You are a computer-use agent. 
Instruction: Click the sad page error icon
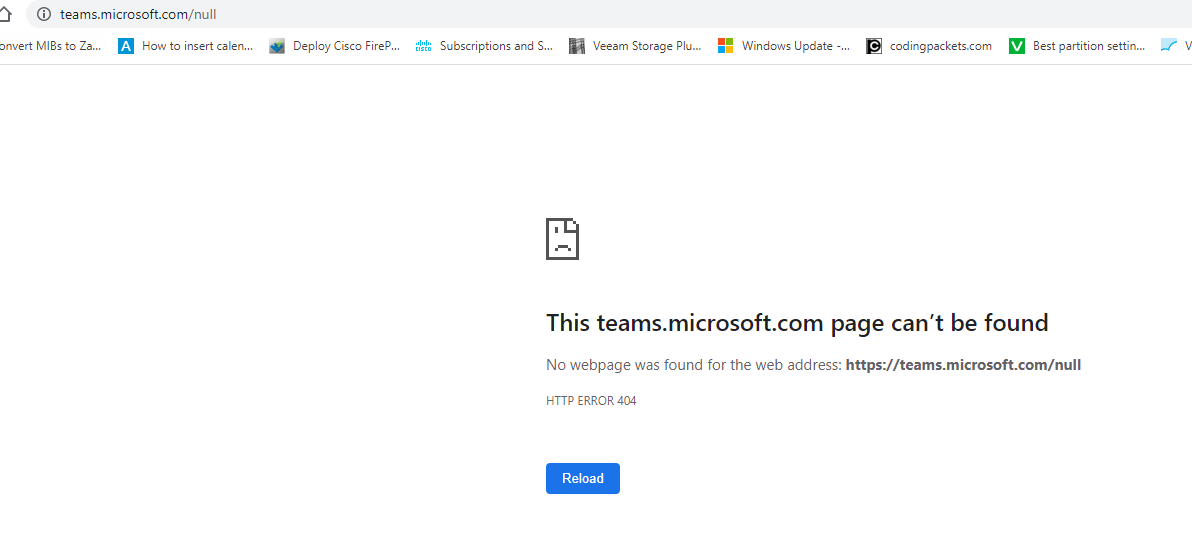(x=563, y=239)
